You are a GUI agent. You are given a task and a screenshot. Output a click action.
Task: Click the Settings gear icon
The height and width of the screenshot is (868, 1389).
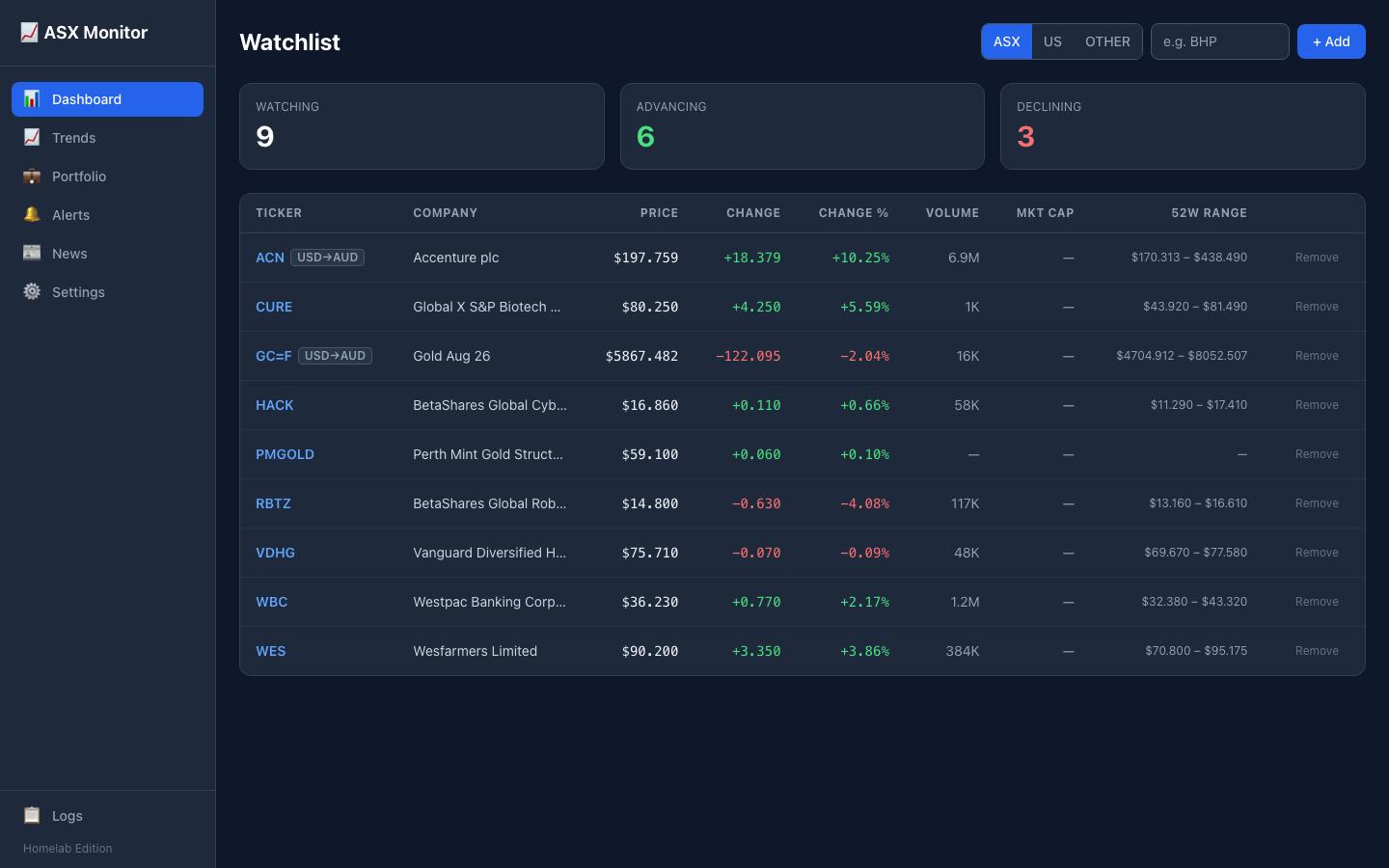click(32, 292)
